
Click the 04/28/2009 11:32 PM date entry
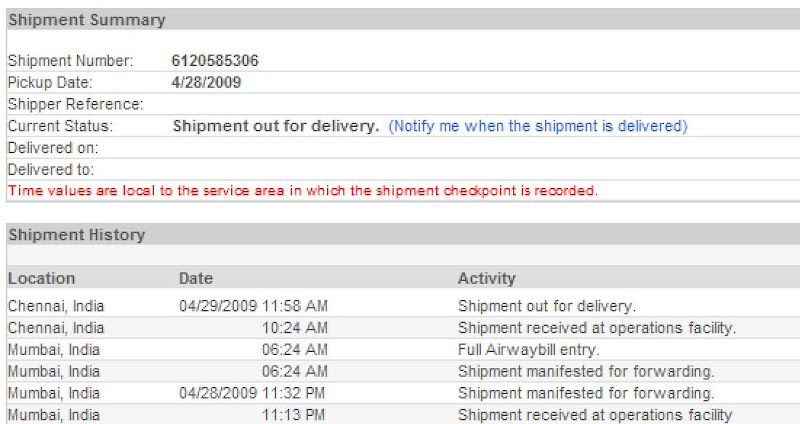tap(252, 393)
